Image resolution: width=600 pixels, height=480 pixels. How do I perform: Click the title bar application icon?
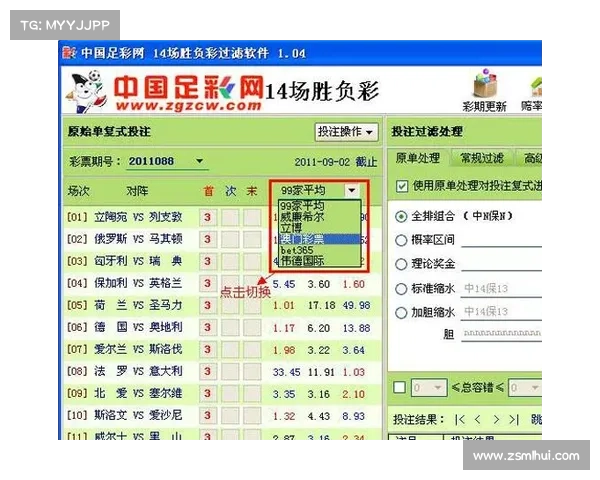pos(69,53)
